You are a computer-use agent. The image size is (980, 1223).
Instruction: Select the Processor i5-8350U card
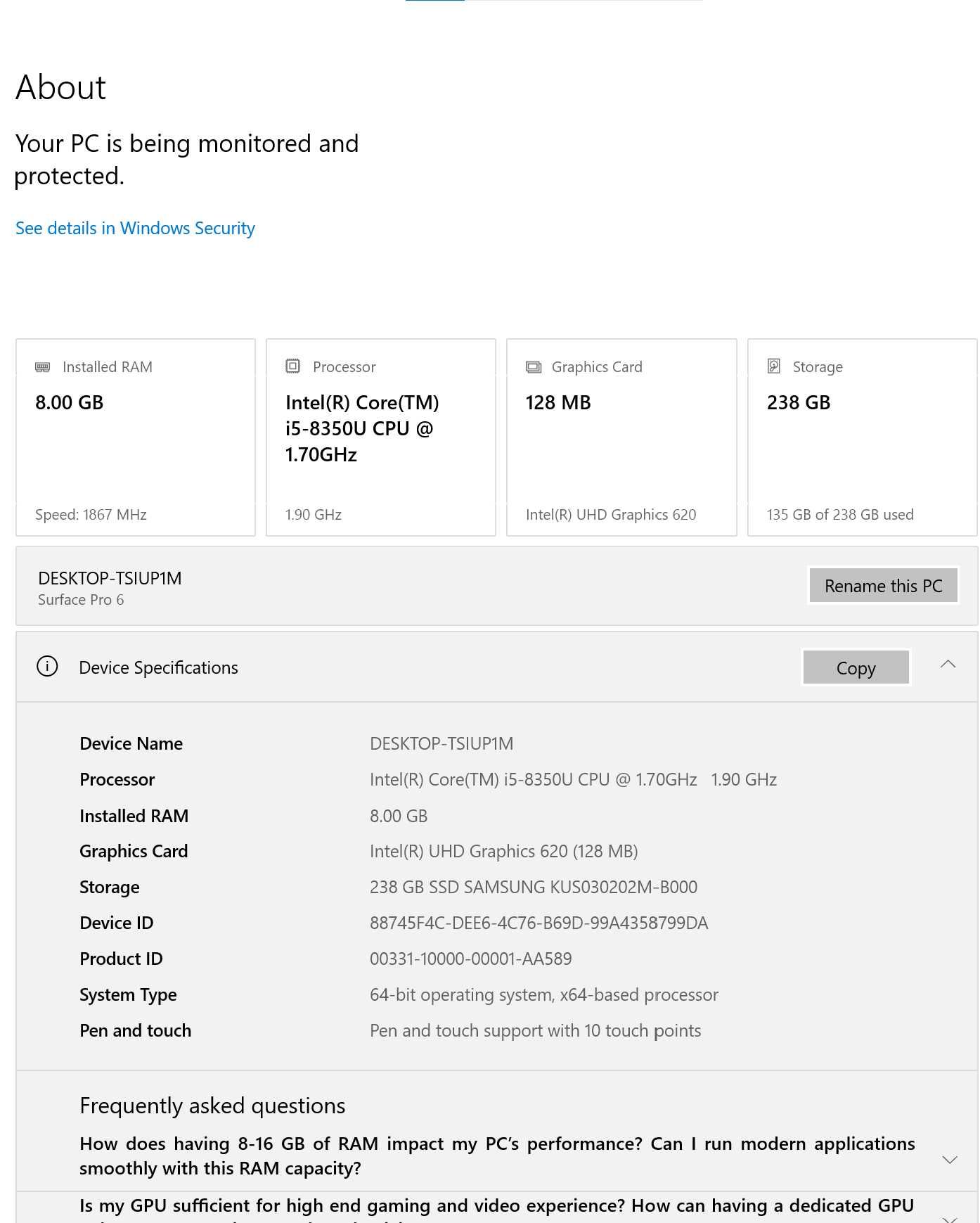coord(381,437)
